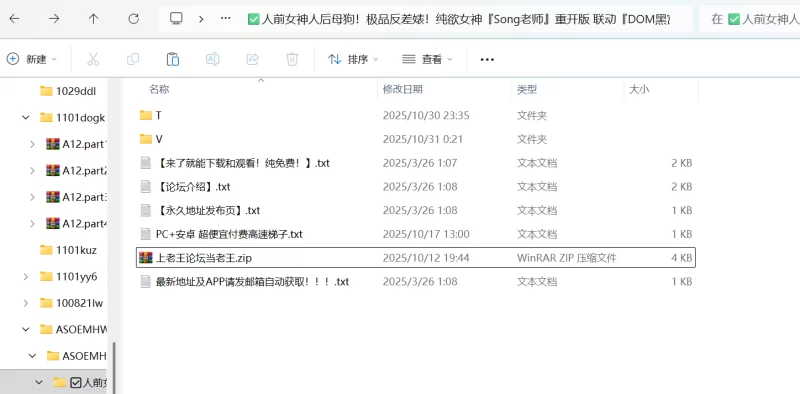Select PC+安卓 超便宜付费高速梯子.txt file

(416, 234)
